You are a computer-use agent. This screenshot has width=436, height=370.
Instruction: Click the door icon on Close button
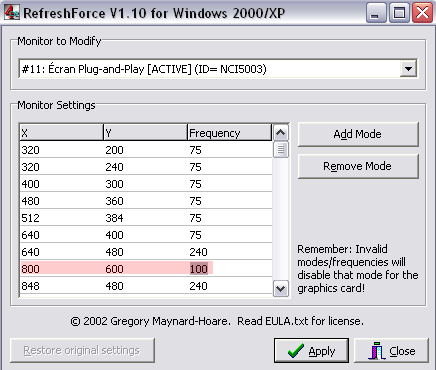pyautogui.click(x=377, y=351)
